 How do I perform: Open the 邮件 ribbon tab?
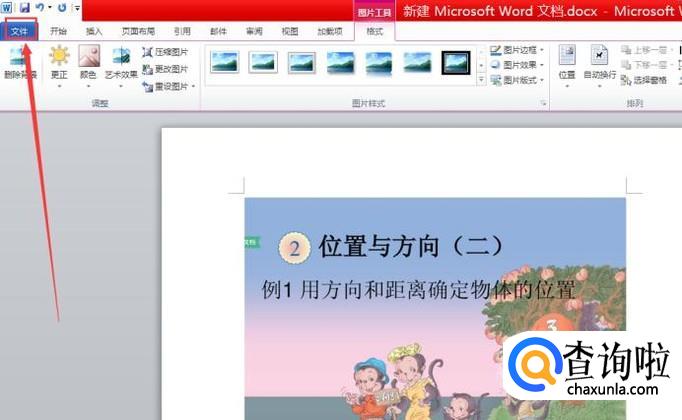tap(218, 31)
